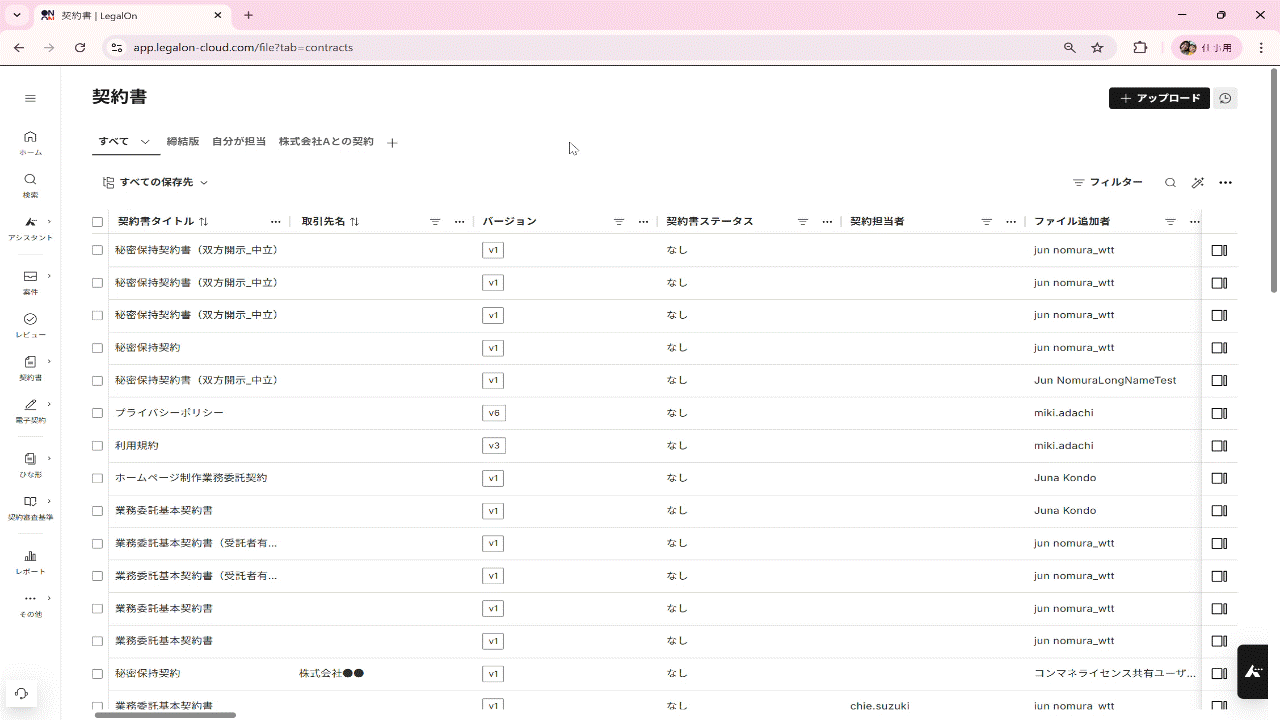Image resolution: width=1280 pixels, height=720 pixels.
Task: Open the hamburger menu in sidebar
Action: click(x=30, y=98)
